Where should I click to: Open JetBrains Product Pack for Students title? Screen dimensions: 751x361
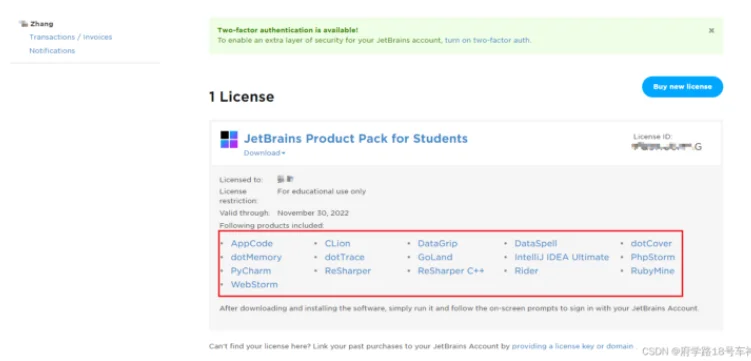tap(356, 138)
